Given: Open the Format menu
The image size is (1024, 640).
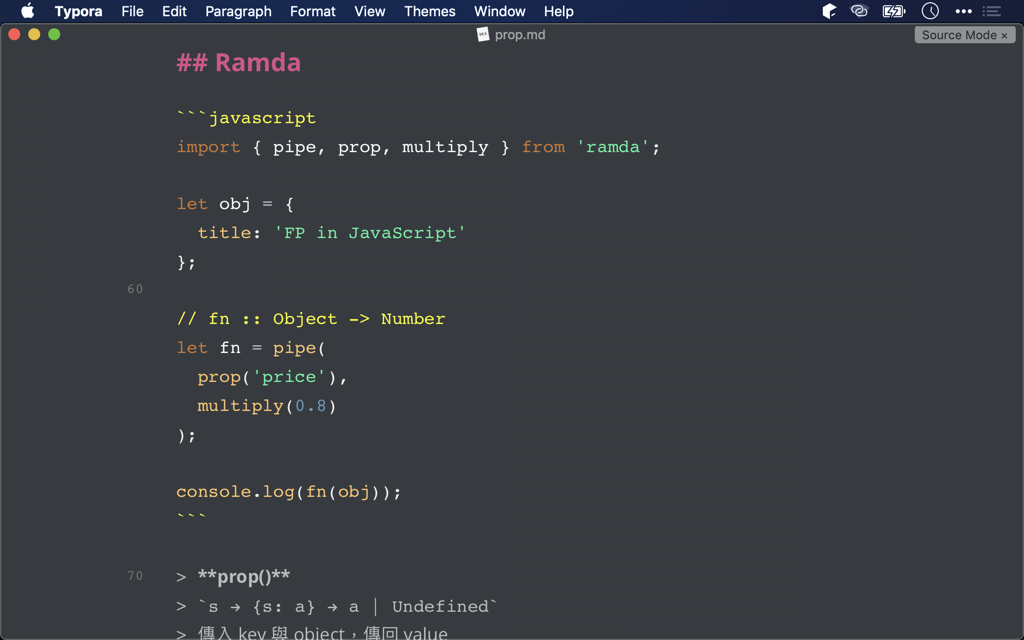Looking at the screenshot, I should [313, 11].
